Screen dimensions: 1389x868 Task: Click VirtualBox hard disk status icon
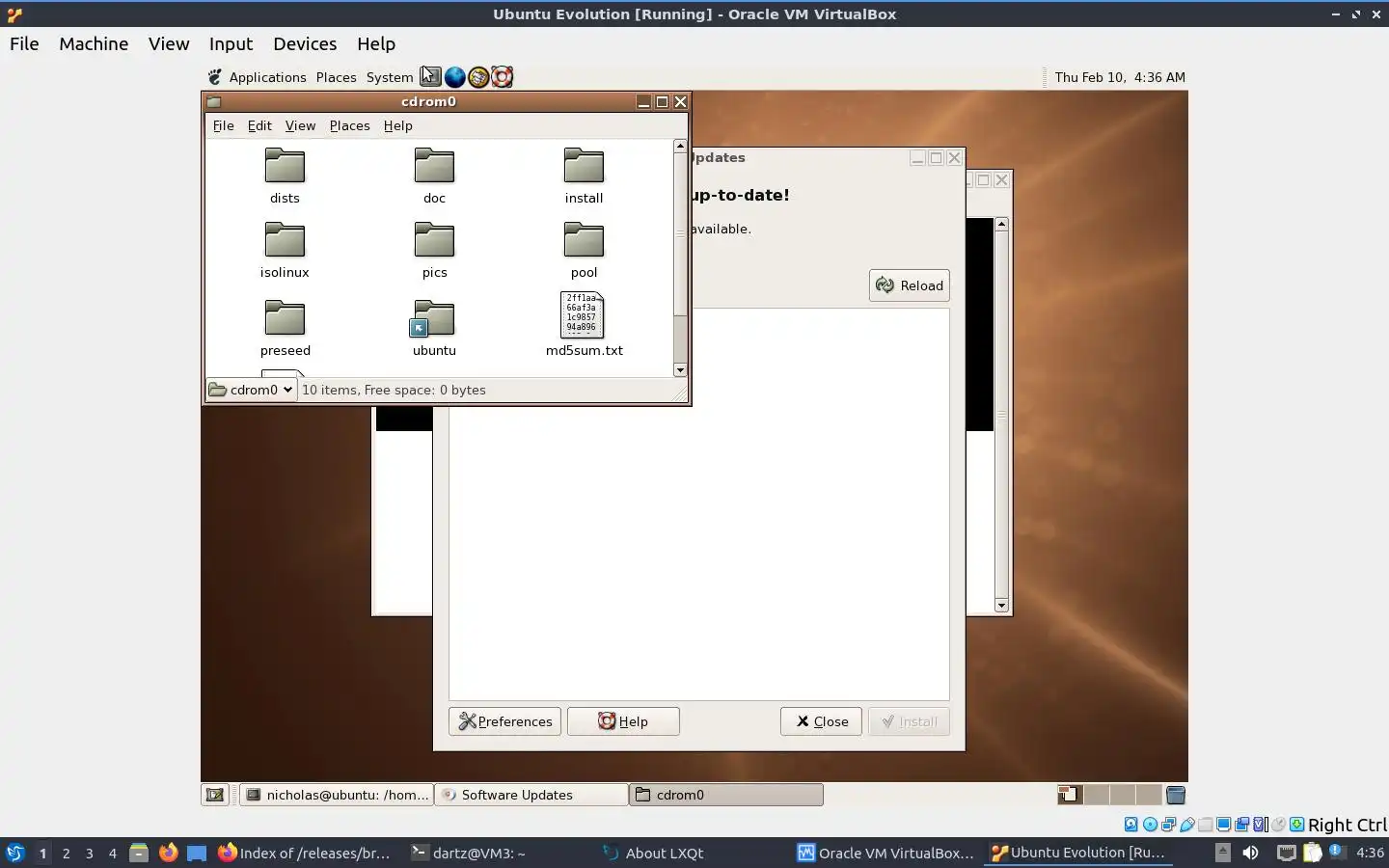[1131, 825]
